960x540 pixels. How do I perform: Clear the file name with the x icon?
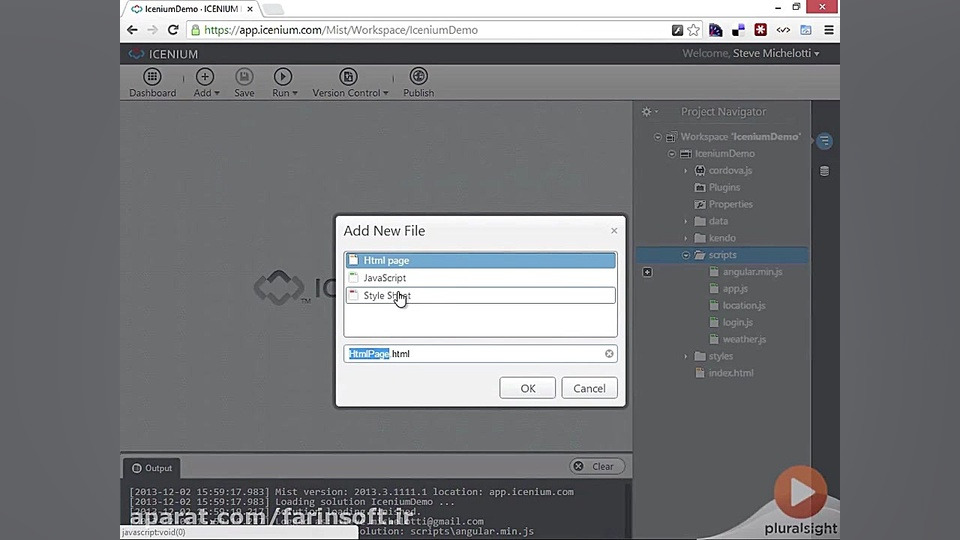click(x=609, y=354)
